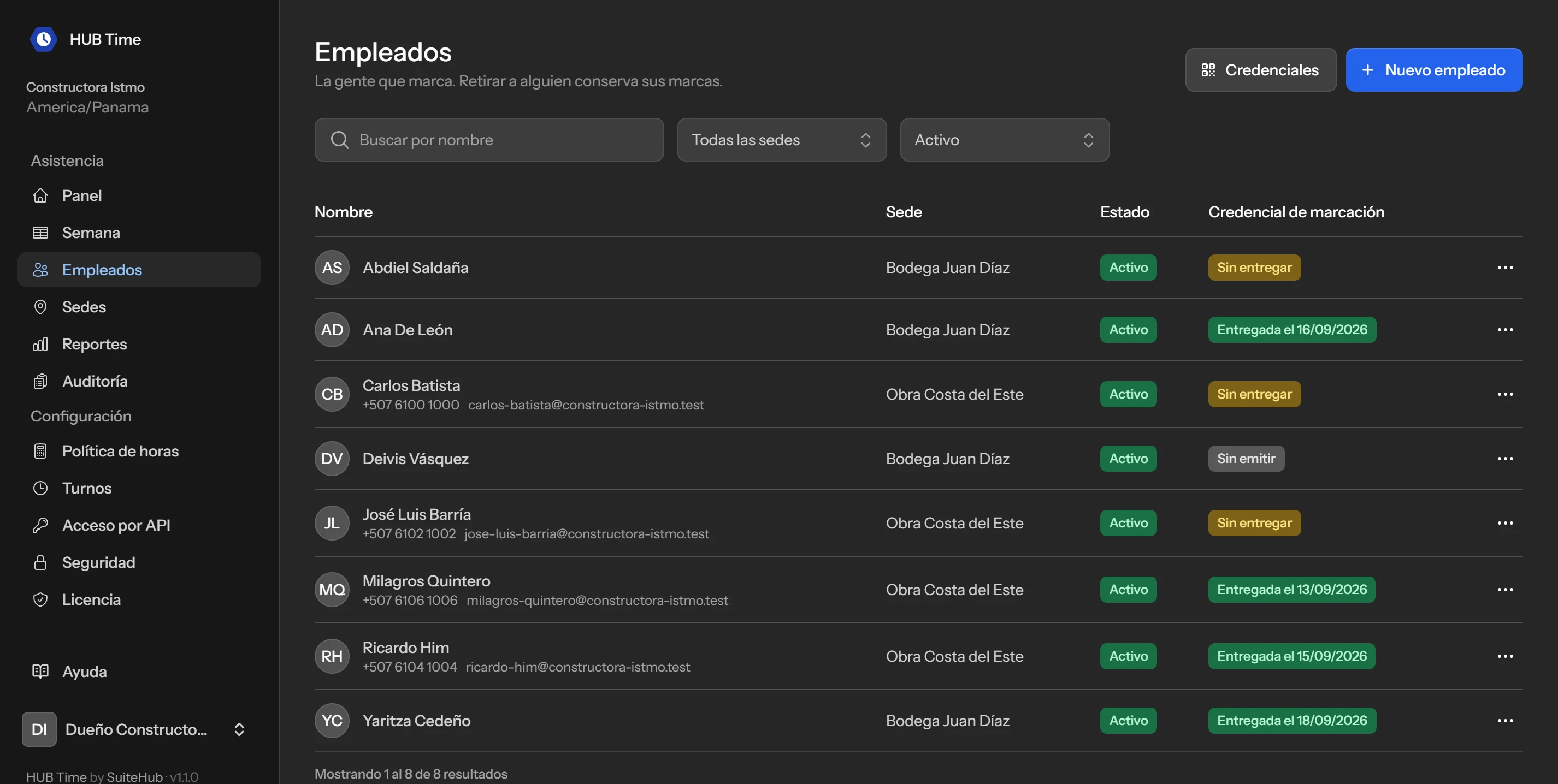
Task: Open actions menu for Deivis Vásquez
Action: pyautogui.click(x=1505, y=458)
